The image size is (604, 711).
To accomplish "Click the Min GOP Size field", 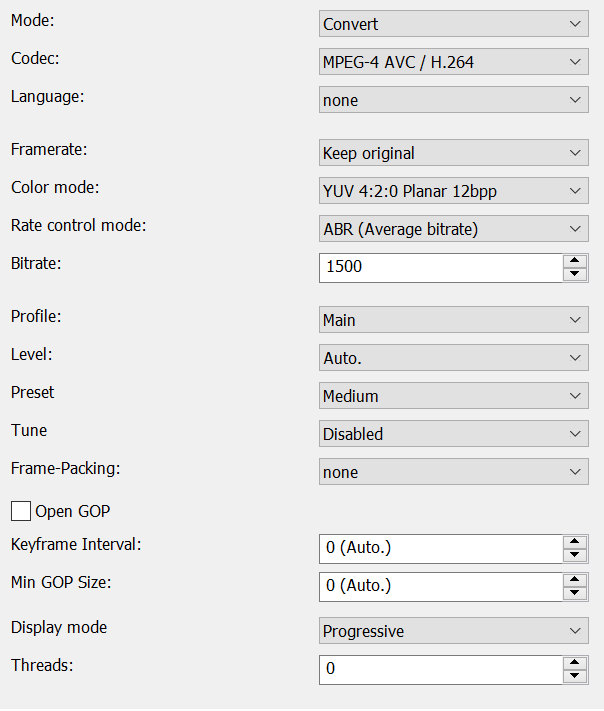I will [440, 586].
